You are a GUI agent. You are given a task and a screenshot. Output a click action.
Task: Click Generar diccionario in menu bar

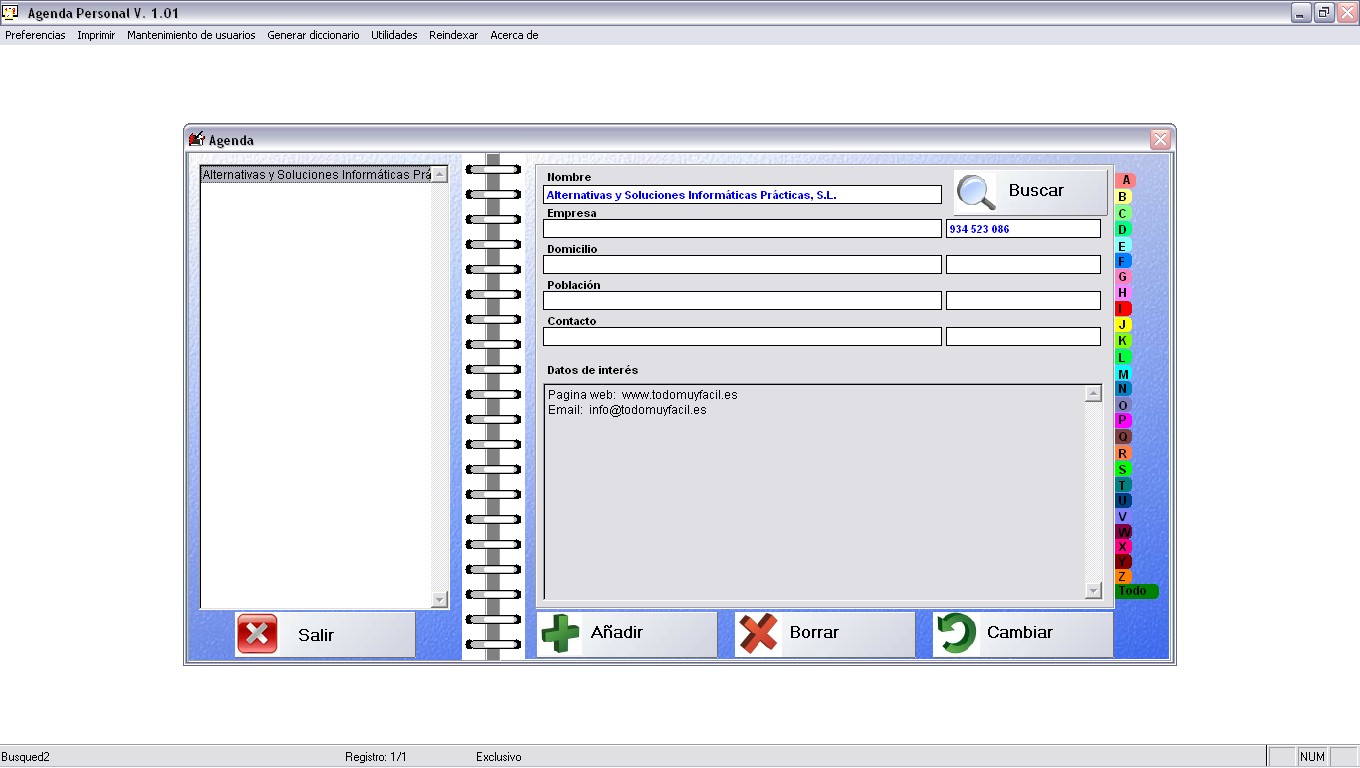coord(313,35)
